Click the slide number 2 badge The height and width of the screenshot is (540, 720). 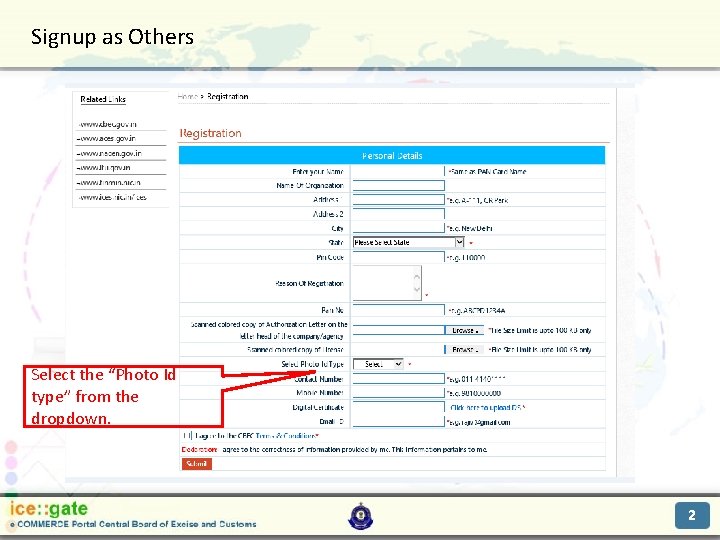(692, 515)
